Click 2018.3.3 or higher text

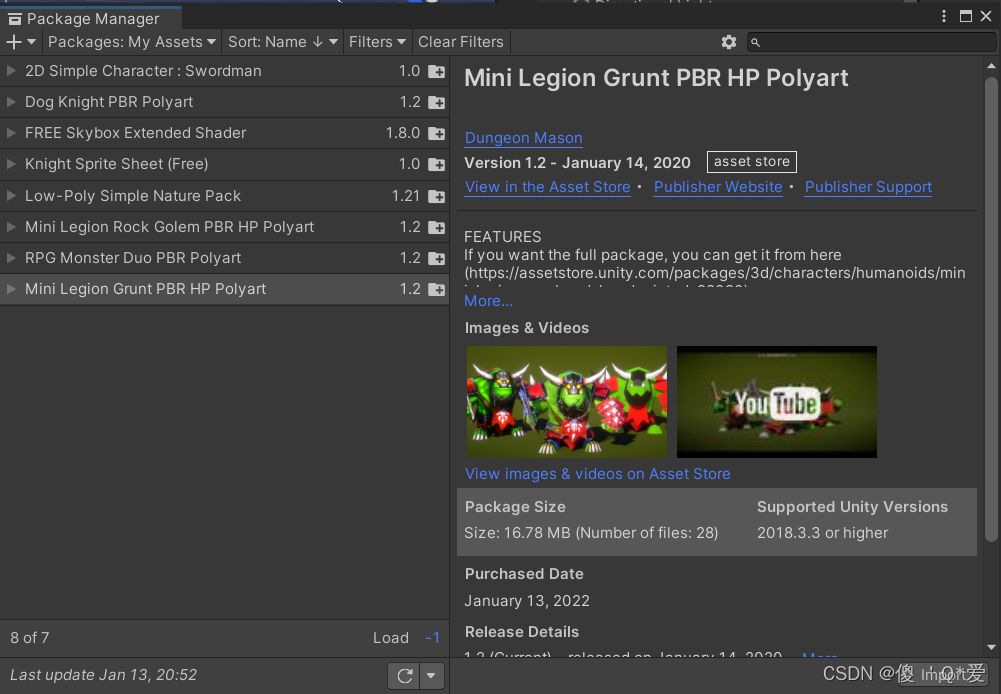[x=822, y=533]
